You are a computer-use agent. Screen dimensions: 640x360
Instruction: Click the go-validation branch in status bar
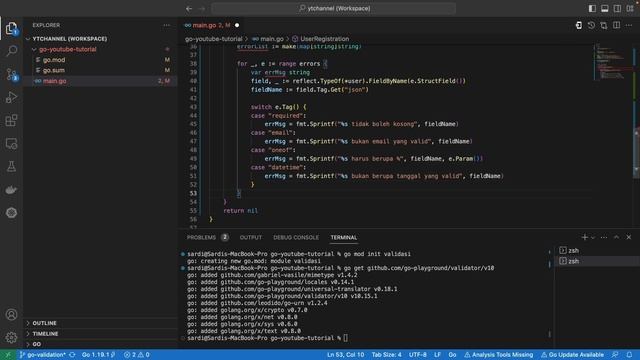[42, 355]
